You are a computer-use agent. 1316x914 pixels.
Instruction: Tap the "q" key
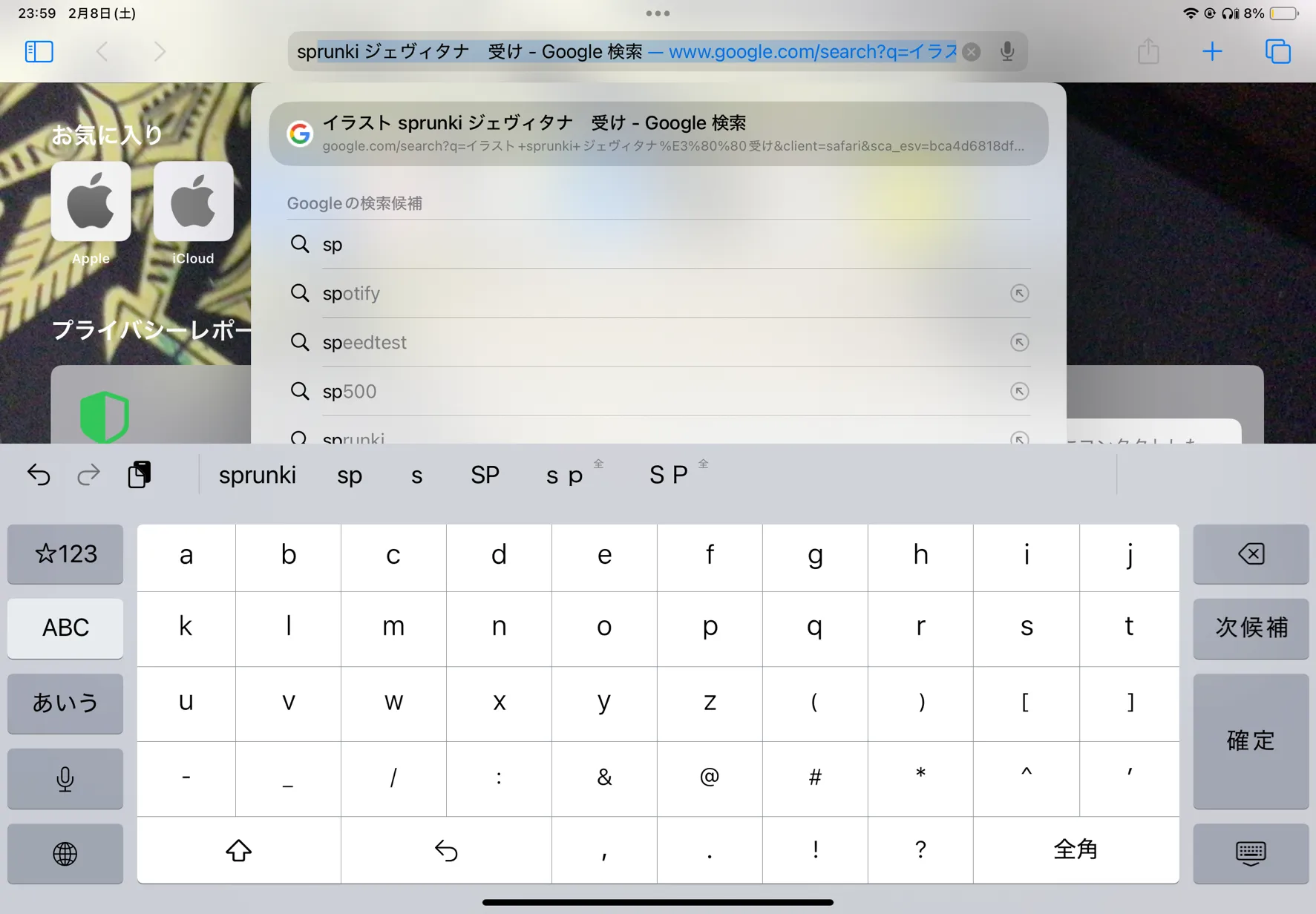point(815,629)
